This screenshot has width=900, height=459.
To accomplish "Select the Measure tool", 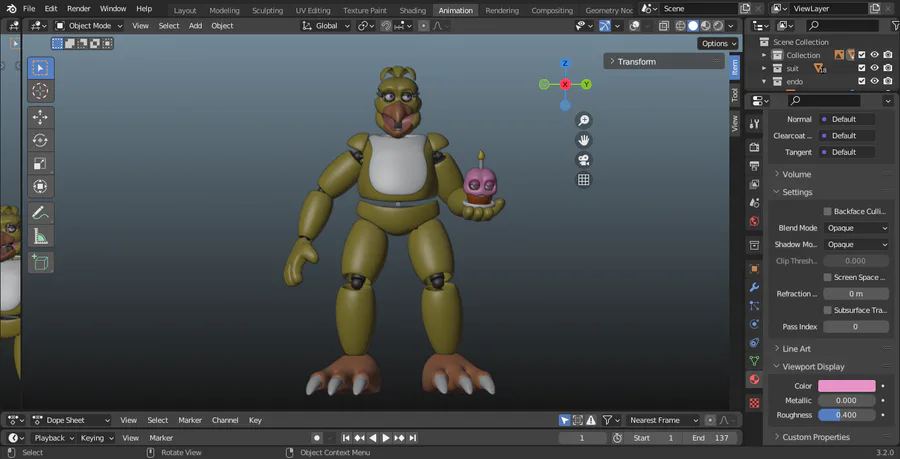I will pos(40,237).
